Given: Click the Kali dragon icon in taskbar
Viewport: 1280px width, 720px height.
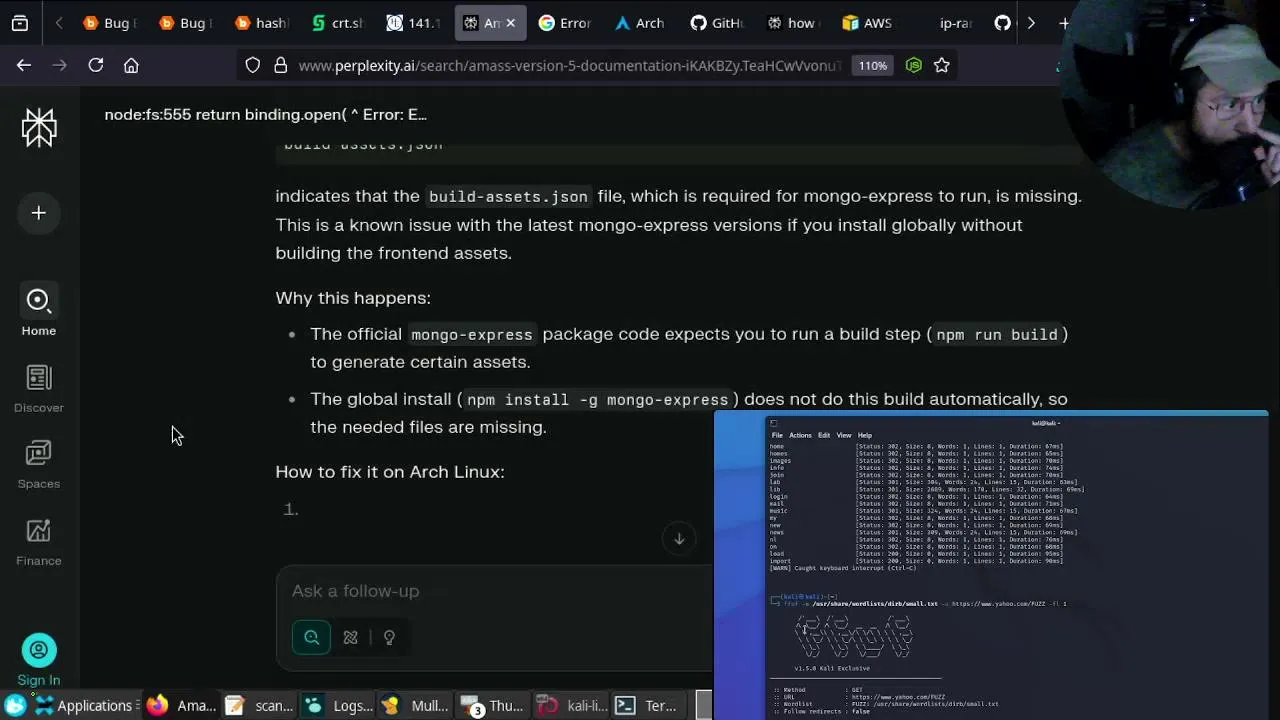Looking at the screenshot, I should point(15,706).
